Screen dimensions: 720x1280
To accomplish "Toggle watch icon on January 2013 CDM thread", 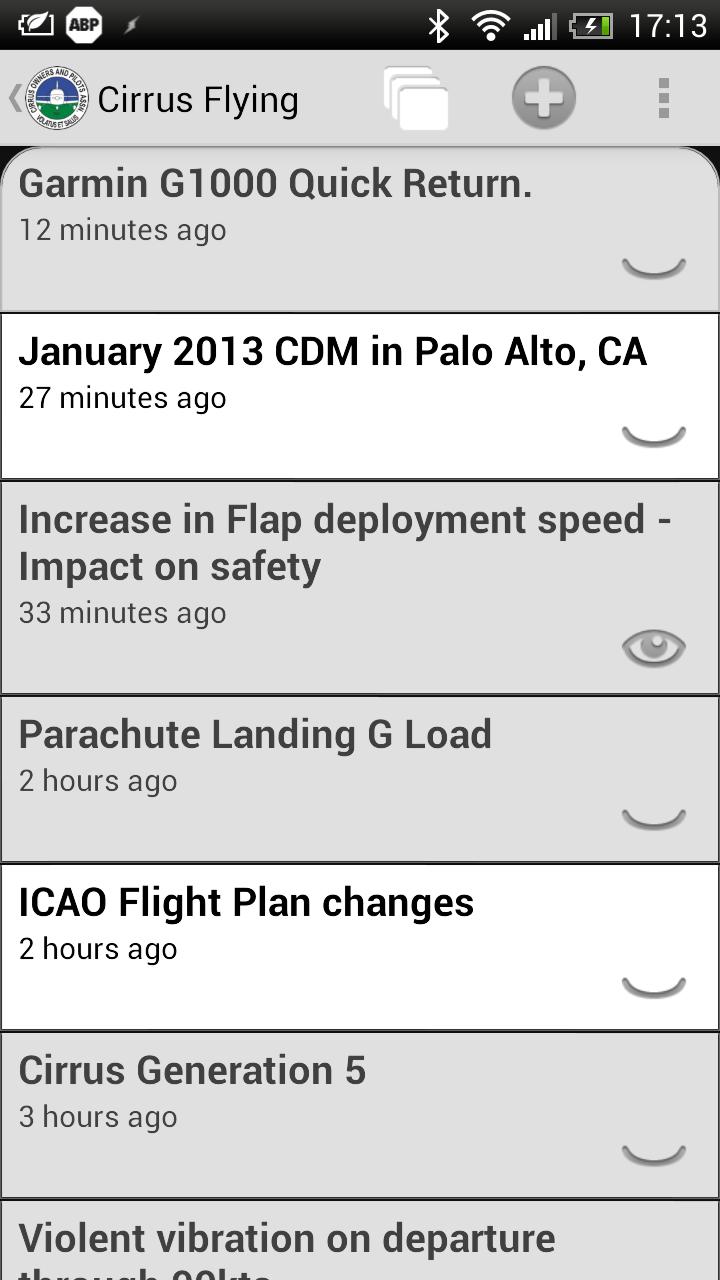I will pos(654,435).
